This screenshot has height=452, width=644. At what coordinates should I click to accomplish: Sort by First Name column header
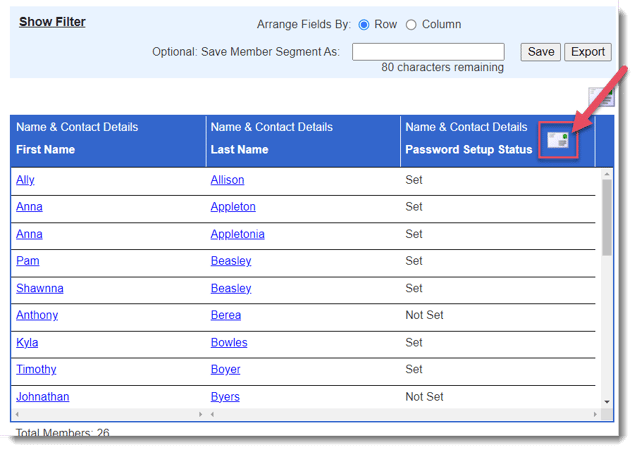[x=45, y=150]
